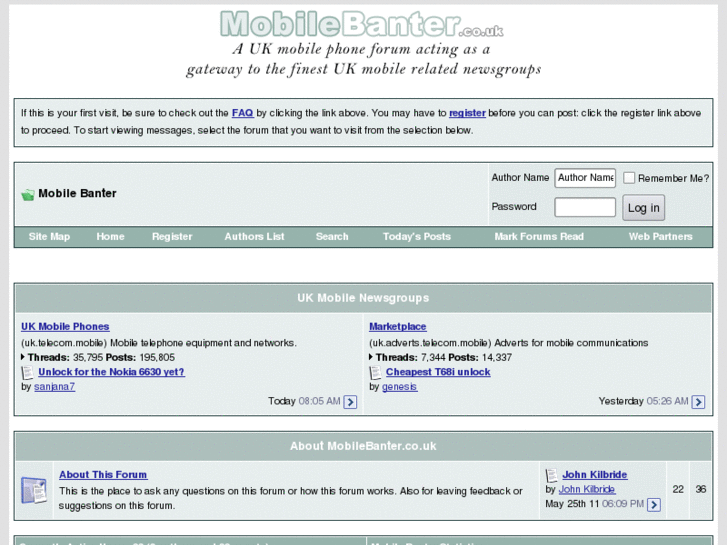
Task: Open the About This Forum link
Action: pos(103,474)
